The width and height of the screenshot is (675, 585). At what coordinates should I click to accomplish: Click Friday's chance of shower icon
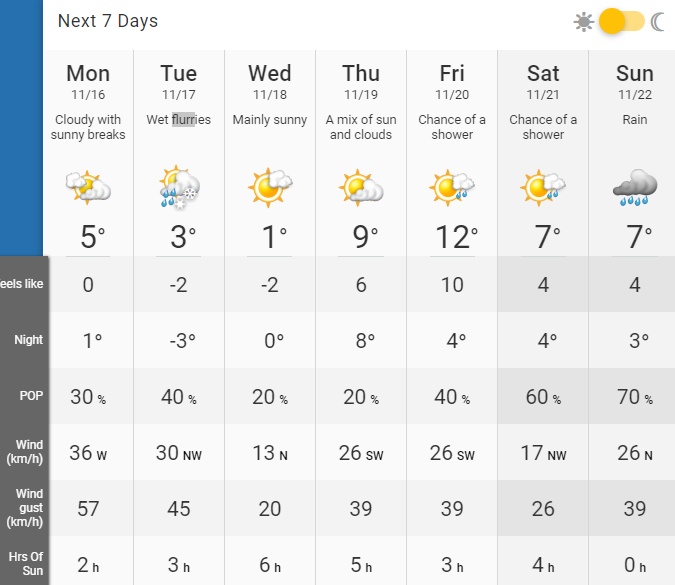click(452, 187)
